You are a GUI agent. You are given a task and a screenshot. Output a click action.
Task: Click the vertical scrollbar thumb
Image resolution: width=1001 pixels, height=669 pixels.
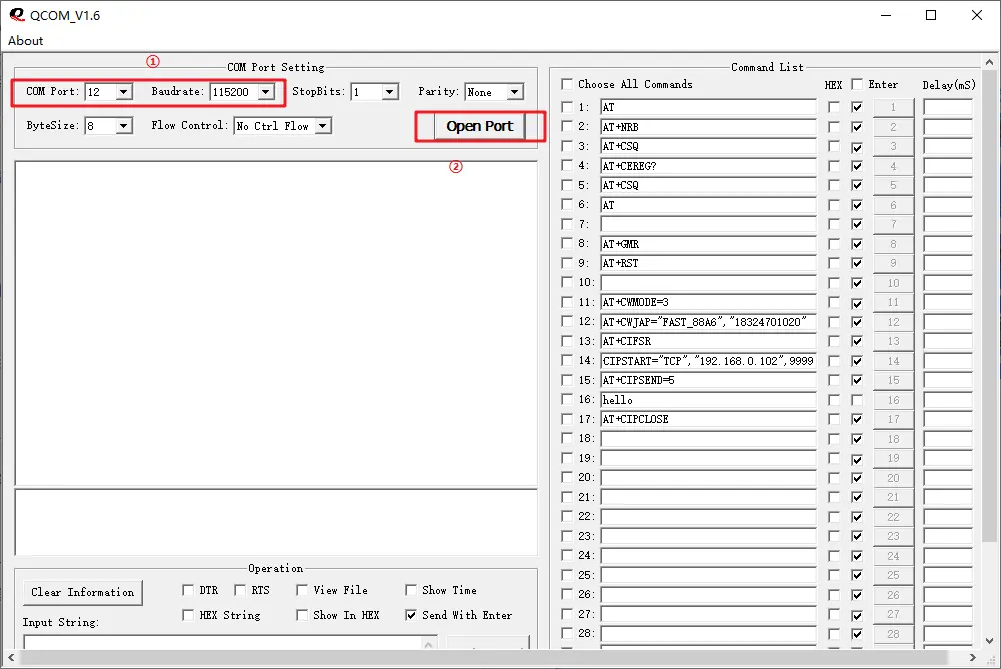coord(990,306)
